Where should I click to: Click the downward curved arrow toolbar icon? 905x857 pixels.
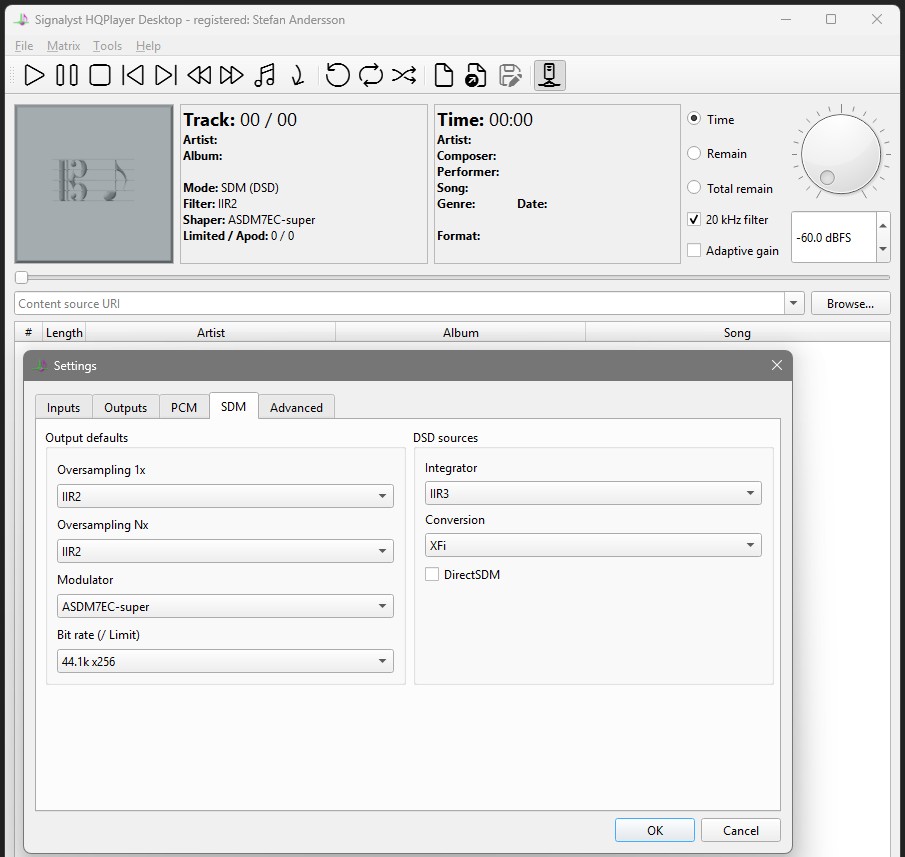tap(298, 75)
